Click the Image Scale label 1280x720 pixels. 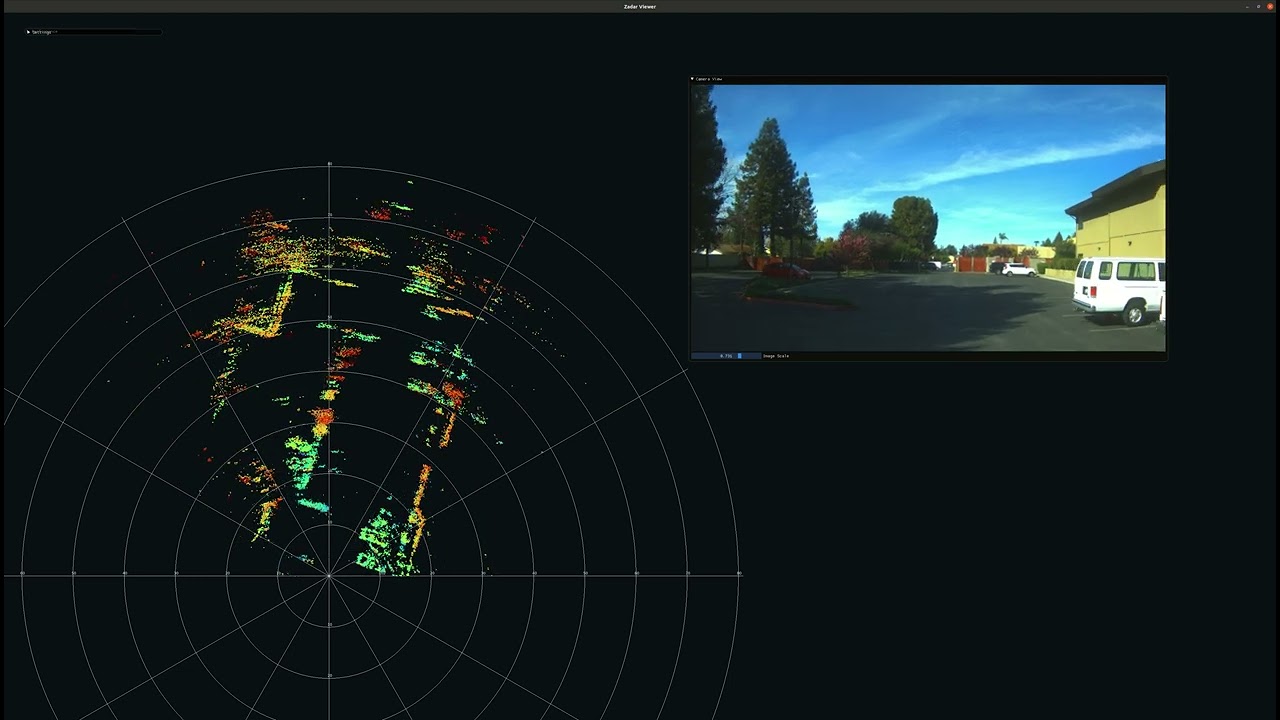coord(776,356)
